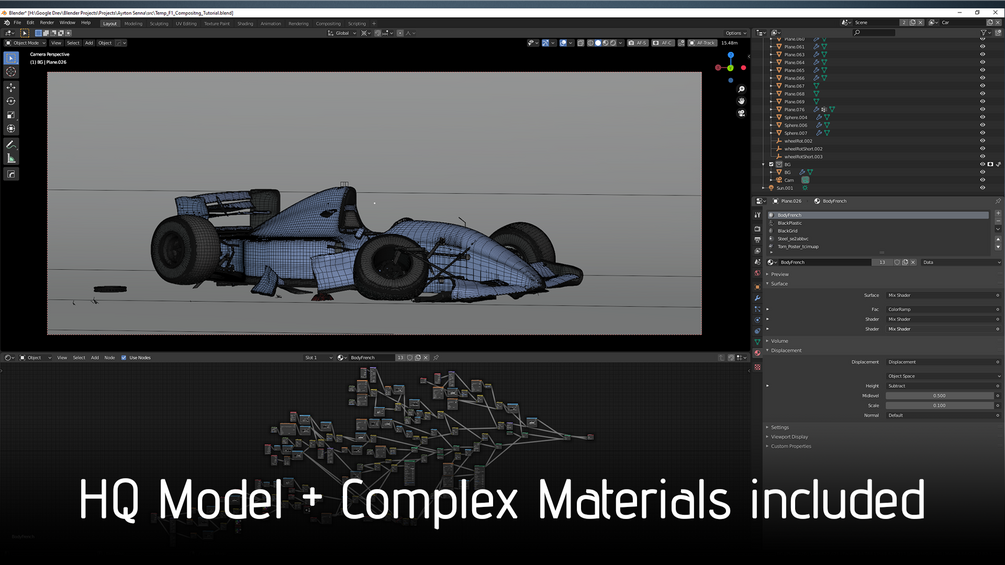Image resolution: width=1005 pixels, height=565 pixels.
Task: Expand the Settings panel
Action: click(x=779, y=427)
